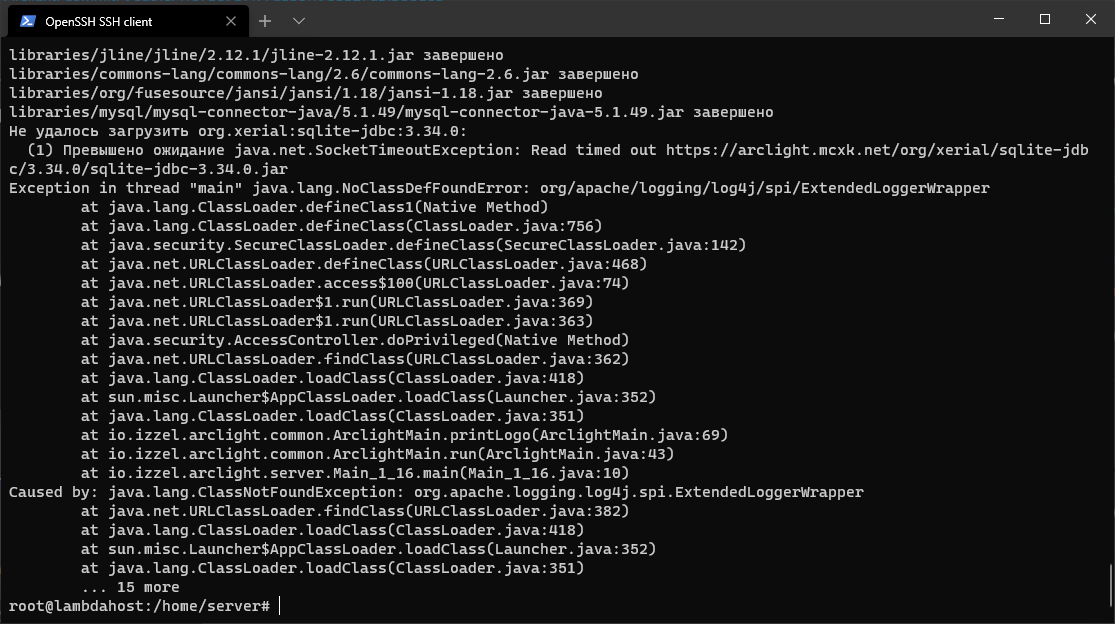Close the OpenSSH SSH client tab
Image resolution: width=1115 pixels, height=624 pixels.
[x=230, y=21]
